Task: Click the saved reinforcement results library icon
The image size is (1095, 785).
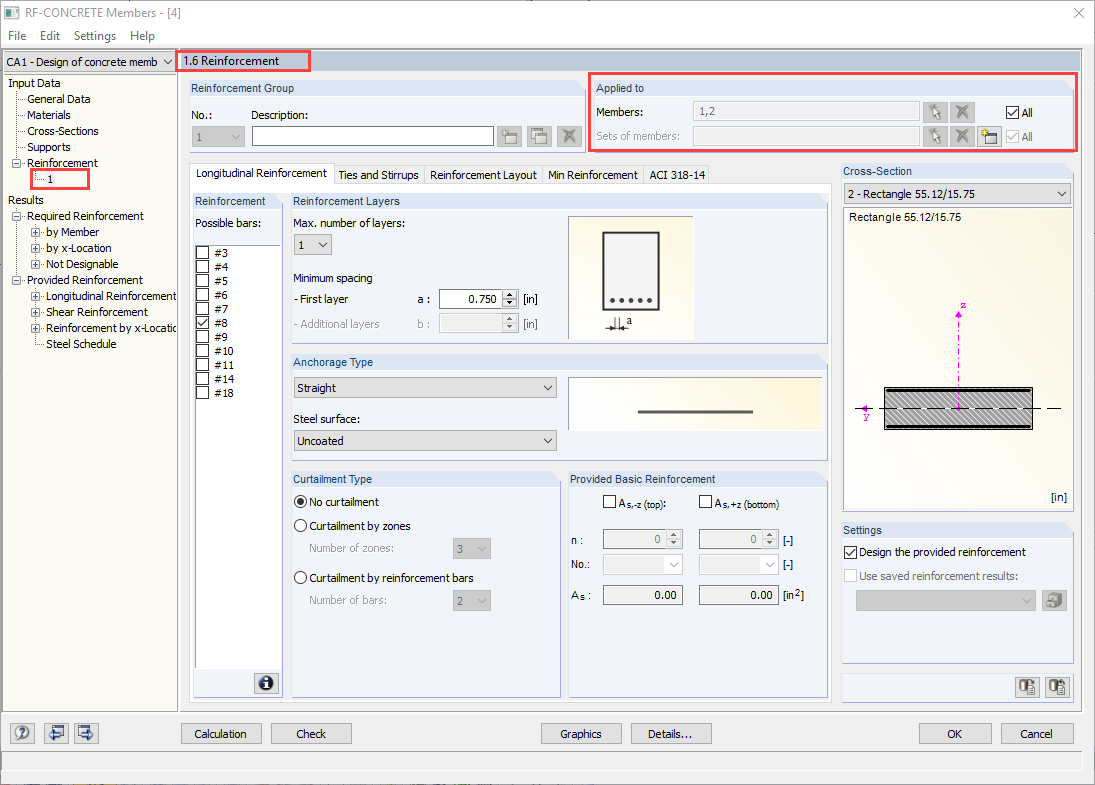Action: pos(1054,600)
